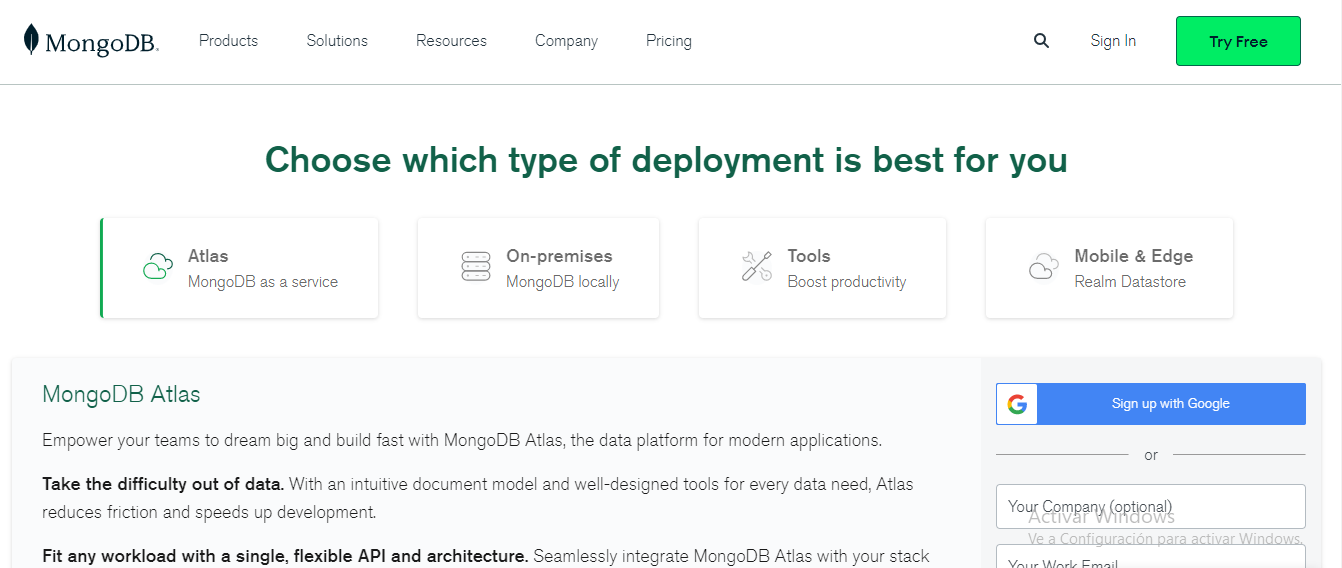Click 'Take the difficulty out of data.' text
1342x568 pixels.
pyautogui.click(x=163, y=484)
